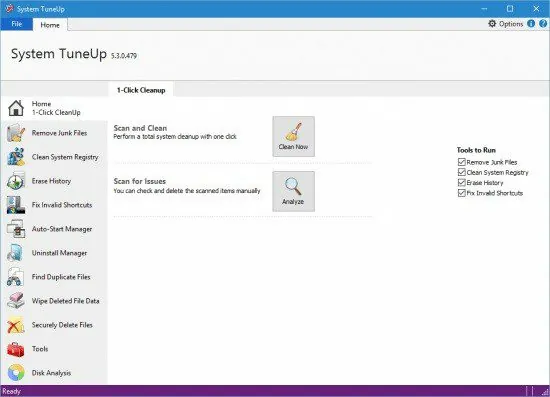Open the Find Duplicate Files binoculars icon
This screenshot has height=397, width=550.
[x=16, y=277]
